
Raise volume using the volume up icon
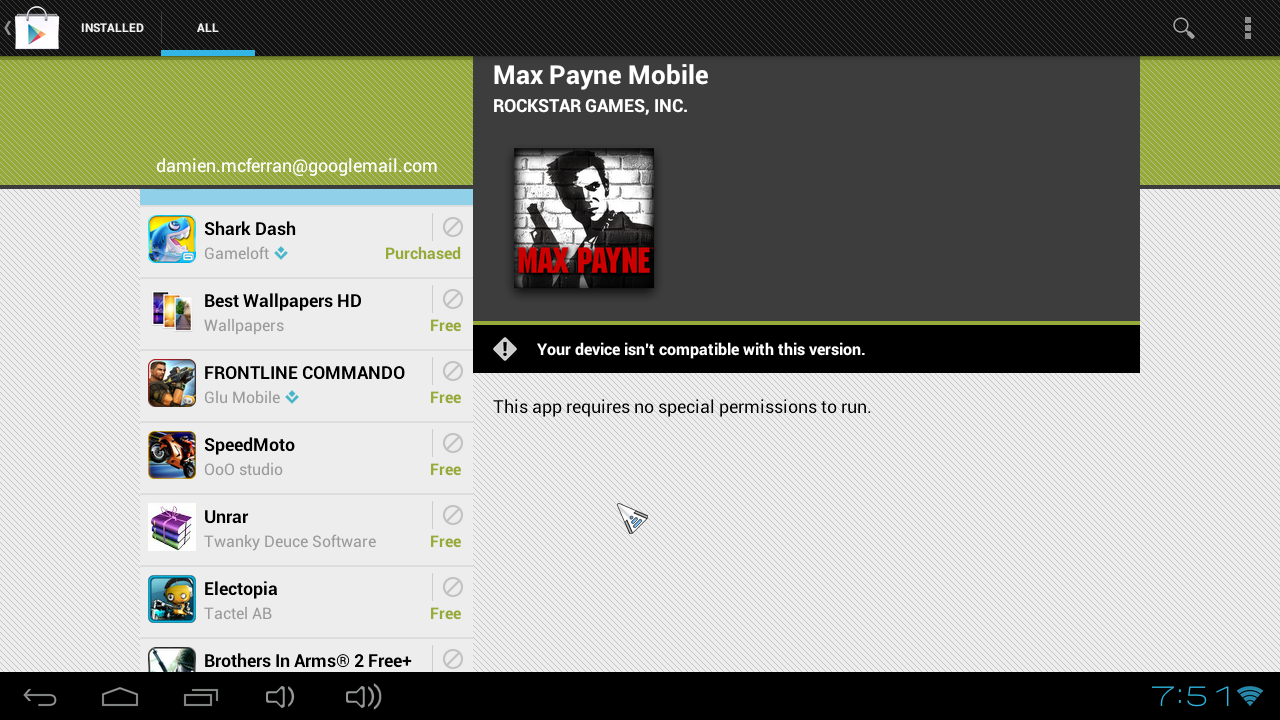tap(363, 697)
